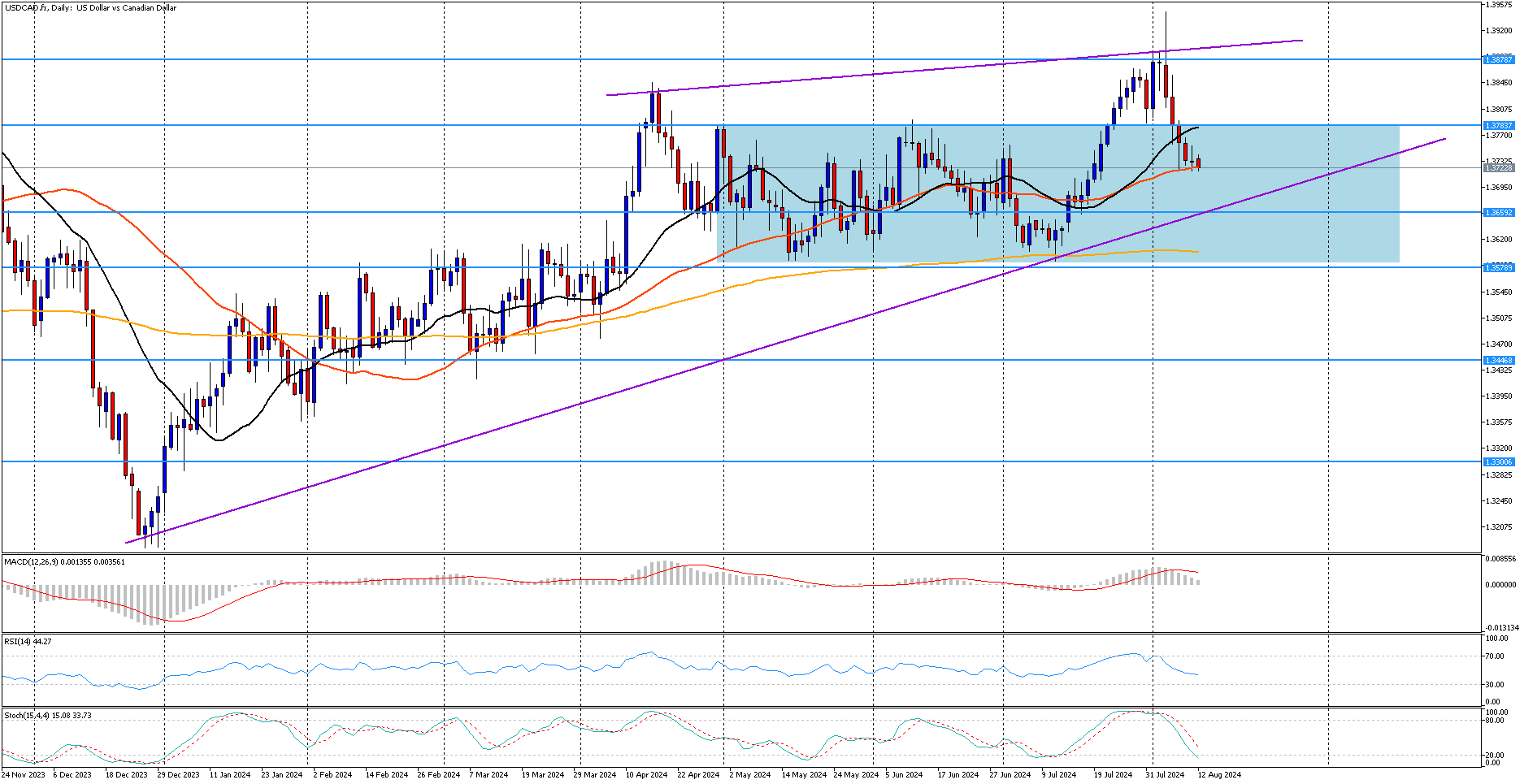Click the 1.38787 horizontal line price tag
The width and height of the screenshot is (1524, 784).
pos(1499,59)
